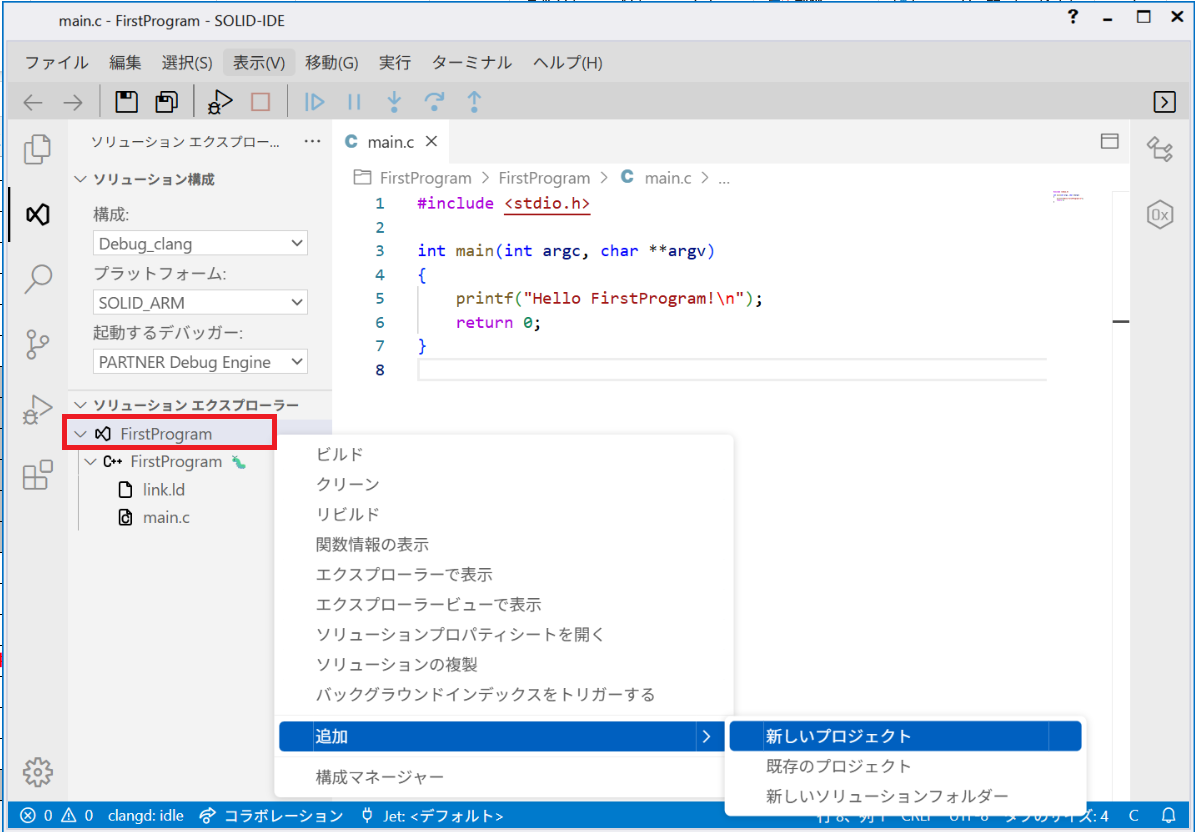1195x832 pixels.
Task: Open the 実行 menu
Action: click(x=394, y=62)
